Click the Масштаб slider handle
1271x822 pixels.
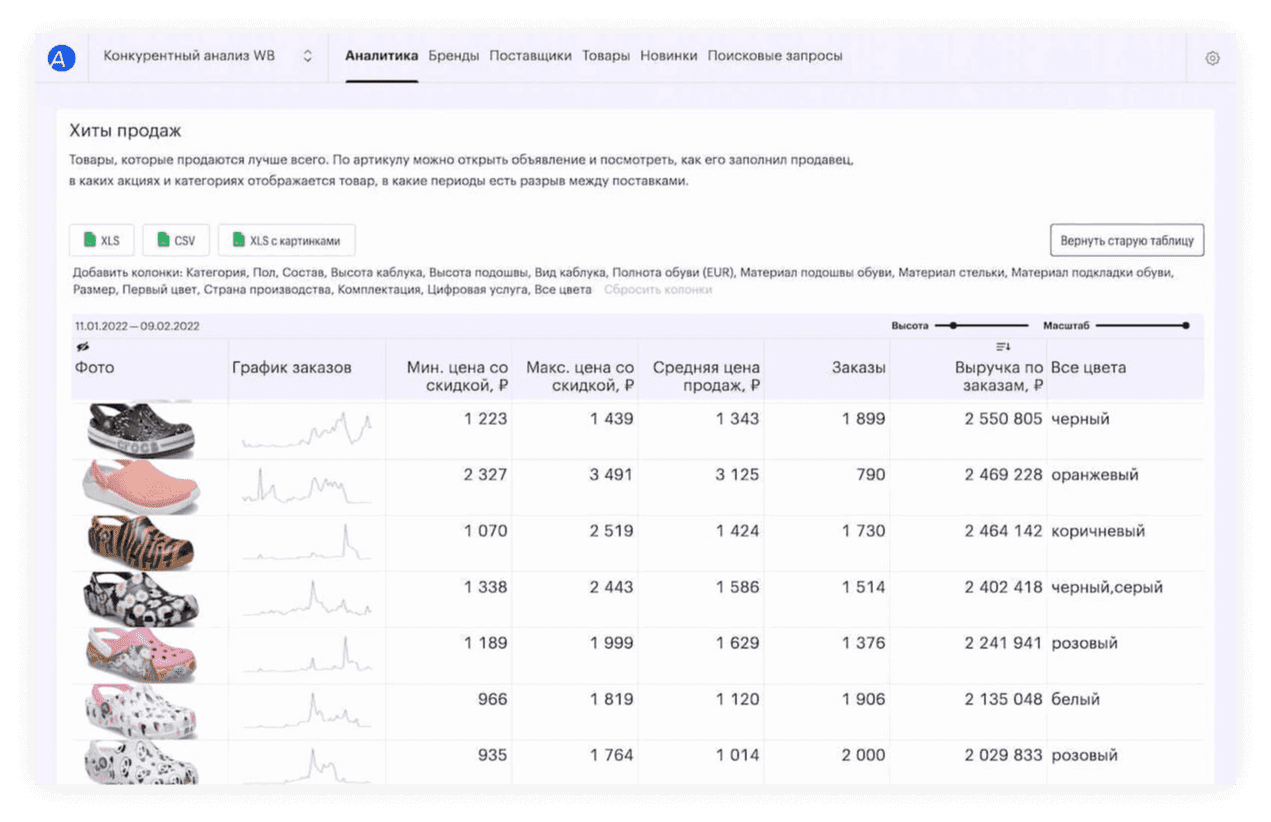coord(1186,325)
